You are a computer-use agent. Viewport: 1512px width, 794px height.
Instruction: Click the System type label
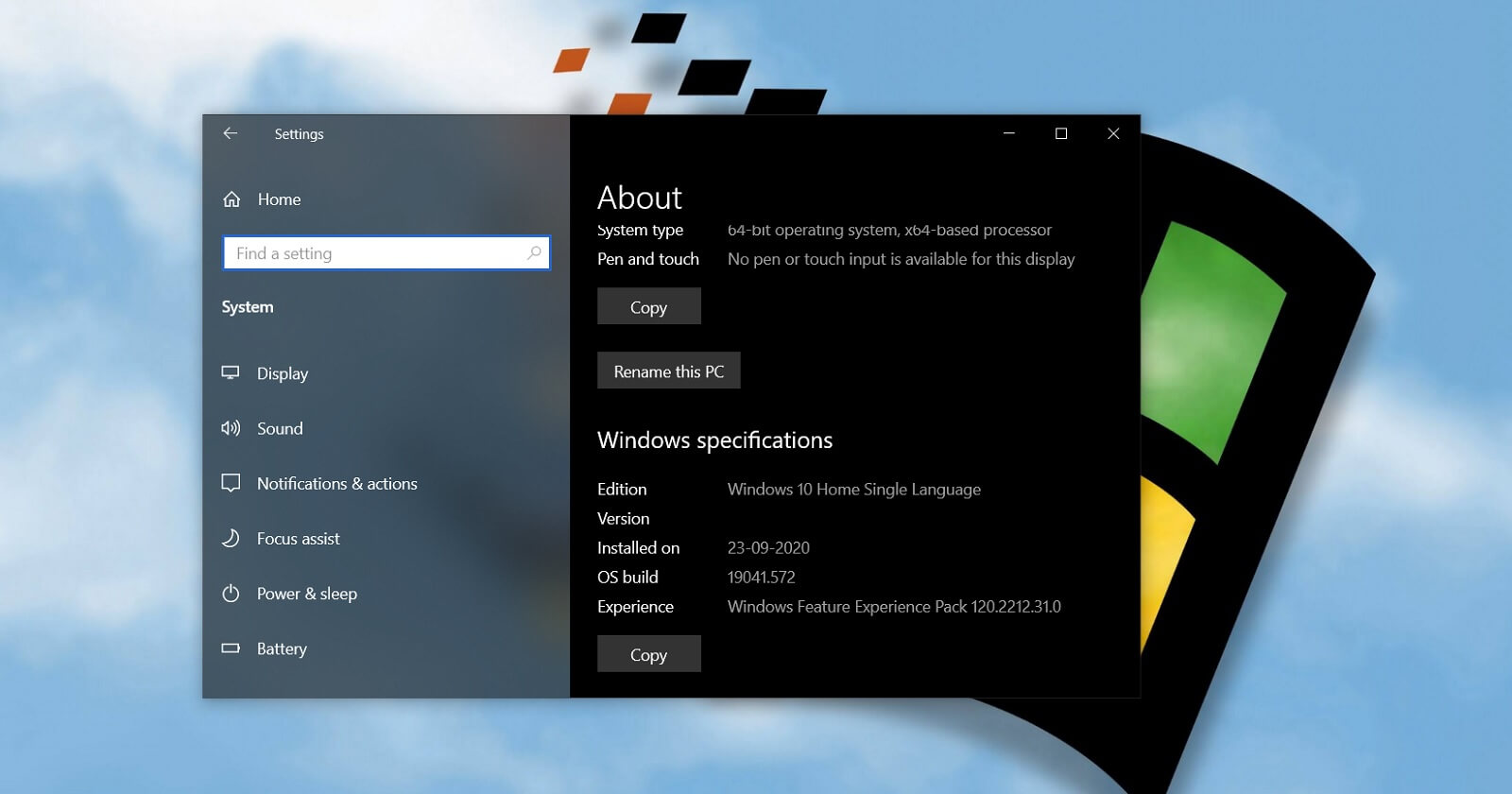point(641,230)
